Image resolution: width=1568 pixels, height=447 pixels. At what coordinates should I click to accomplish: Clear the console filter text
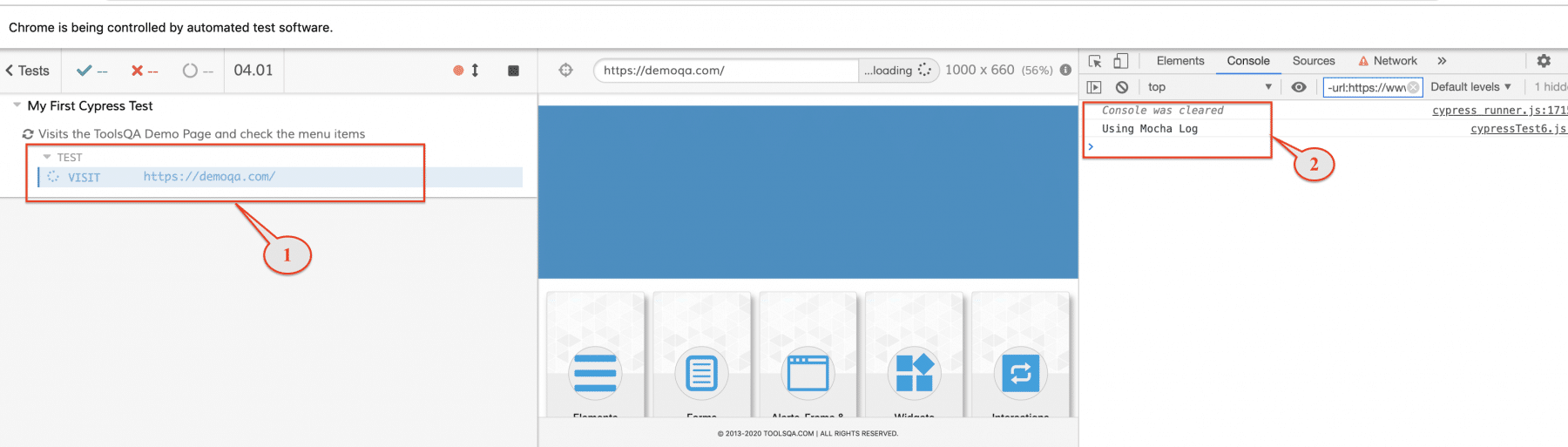pos(1413,87)
